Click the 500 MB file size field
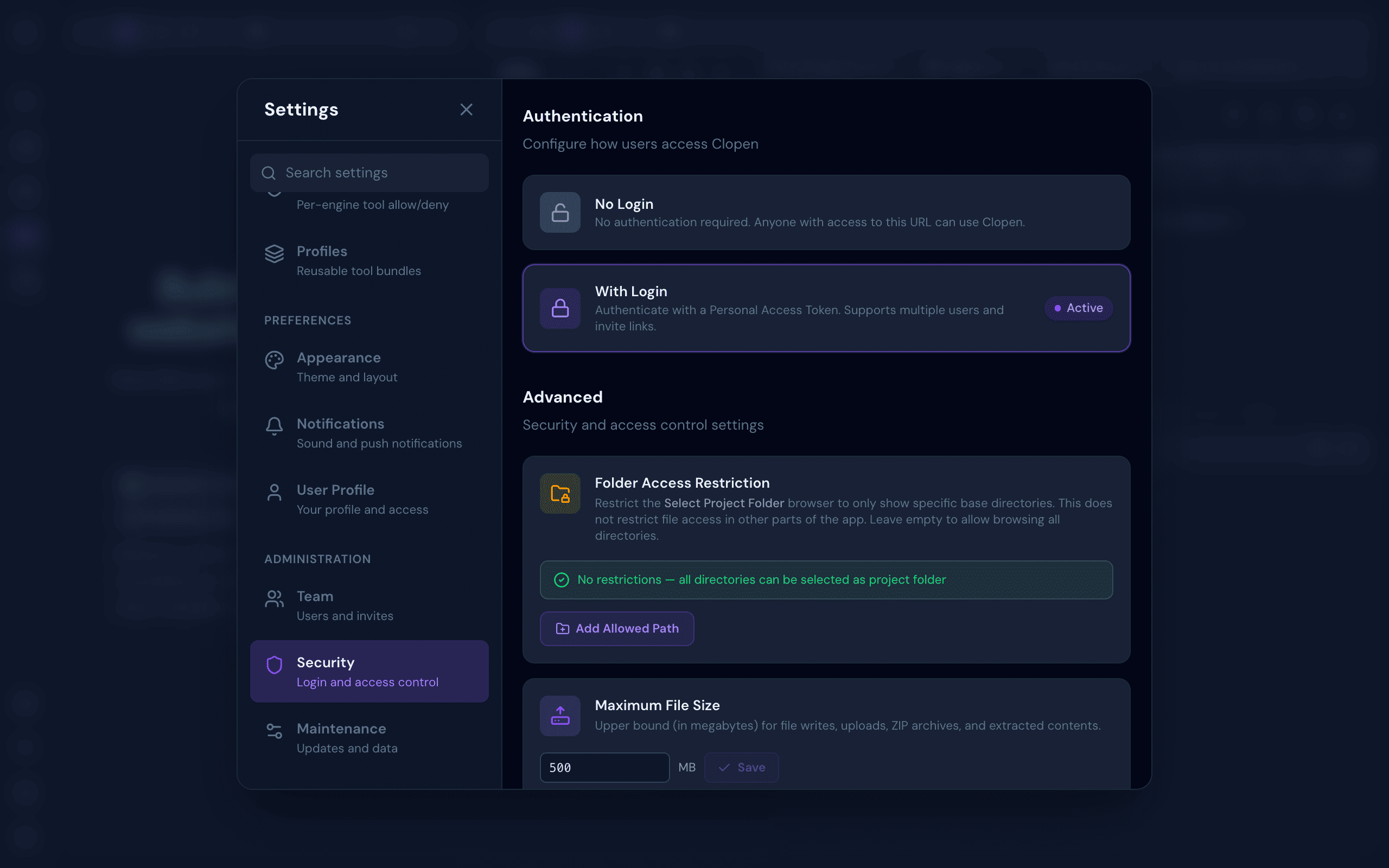The width and height of the screenshot is (1389, 868). 604,768
